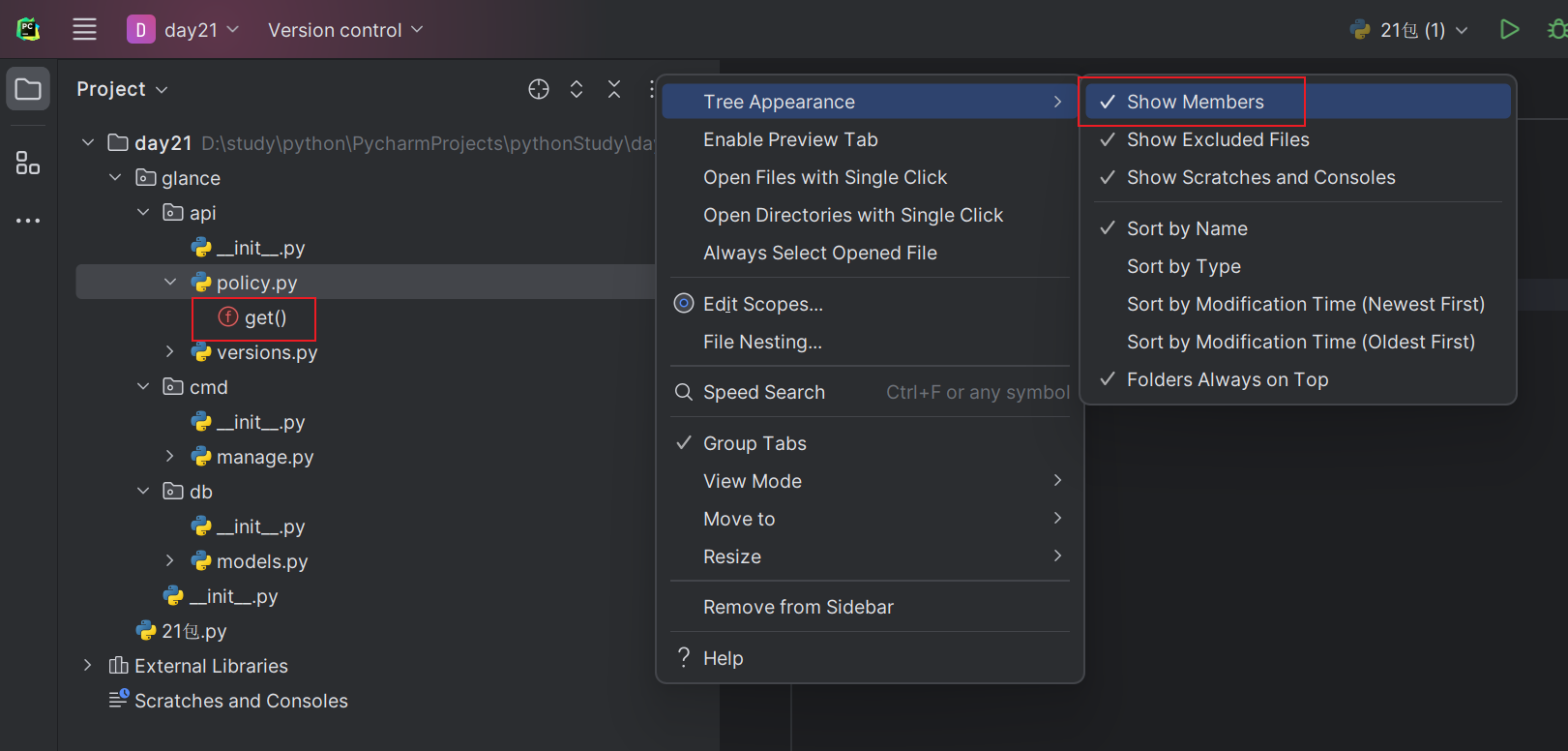Image resolution: width=1568 pixels, height=751 pixels.
Task: Open the main hamburger menu
Action: tap(85, 29)
